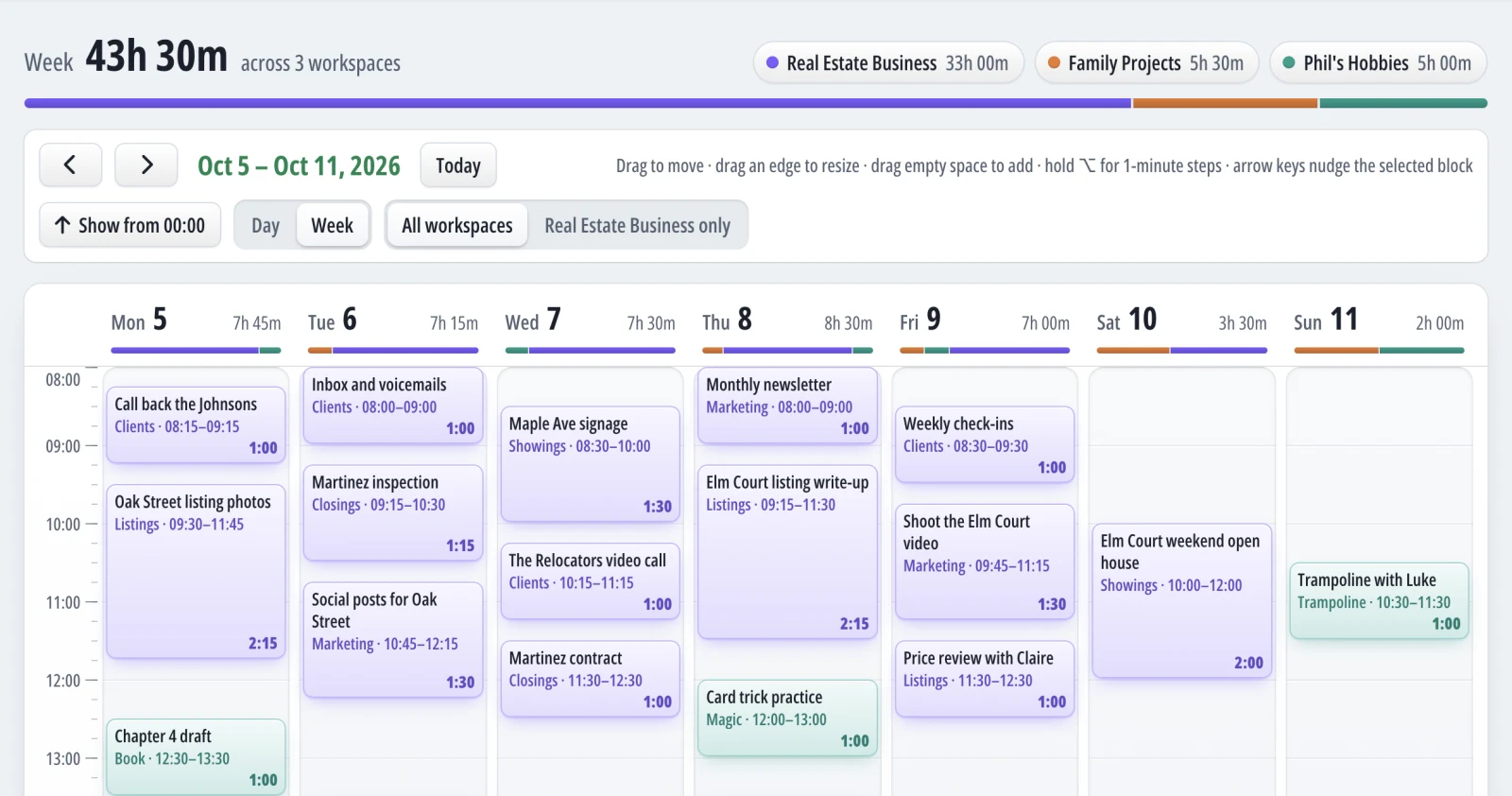Click Thu 8 day header
Viewport: 1512px width, 796px height.
pos(728,320)
